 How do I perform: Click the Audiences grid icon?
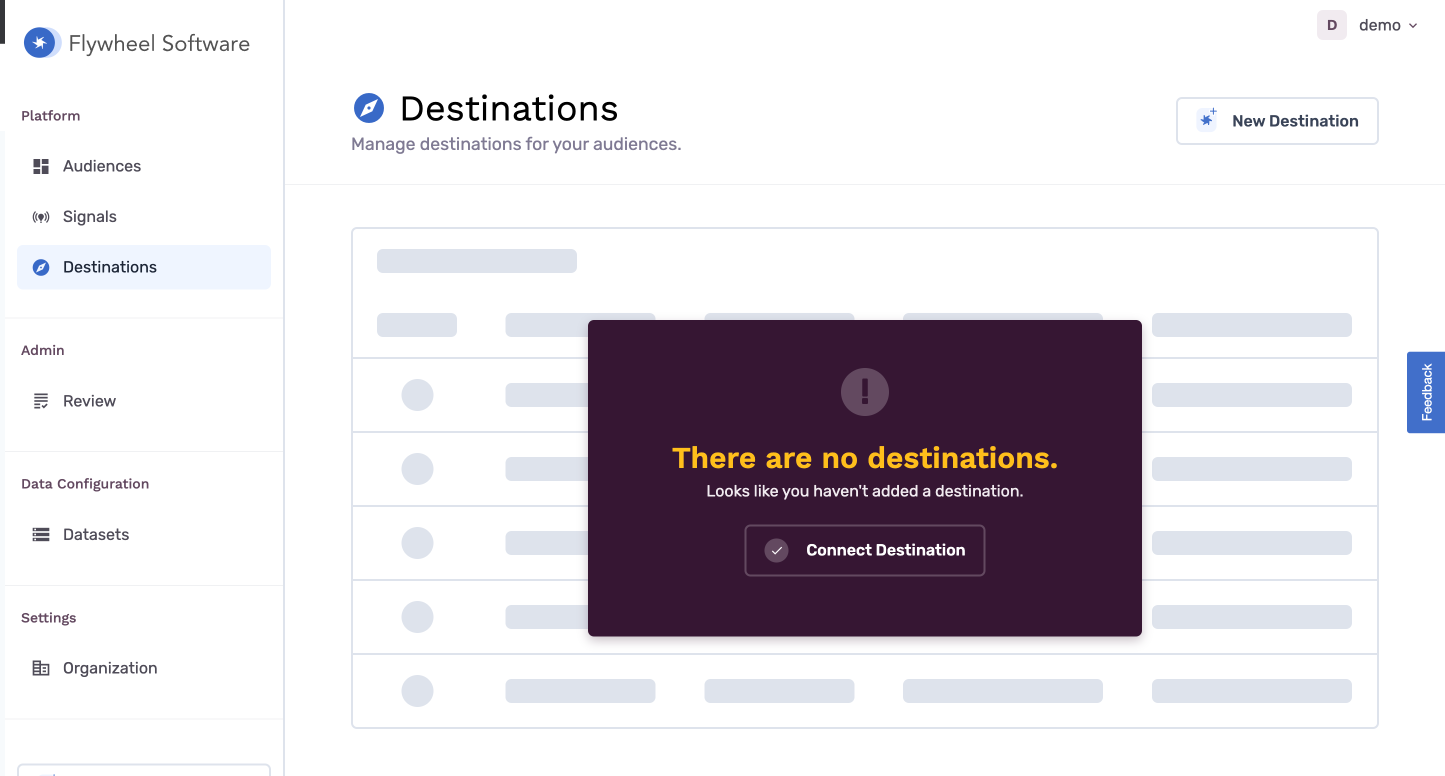pos(41,166)
